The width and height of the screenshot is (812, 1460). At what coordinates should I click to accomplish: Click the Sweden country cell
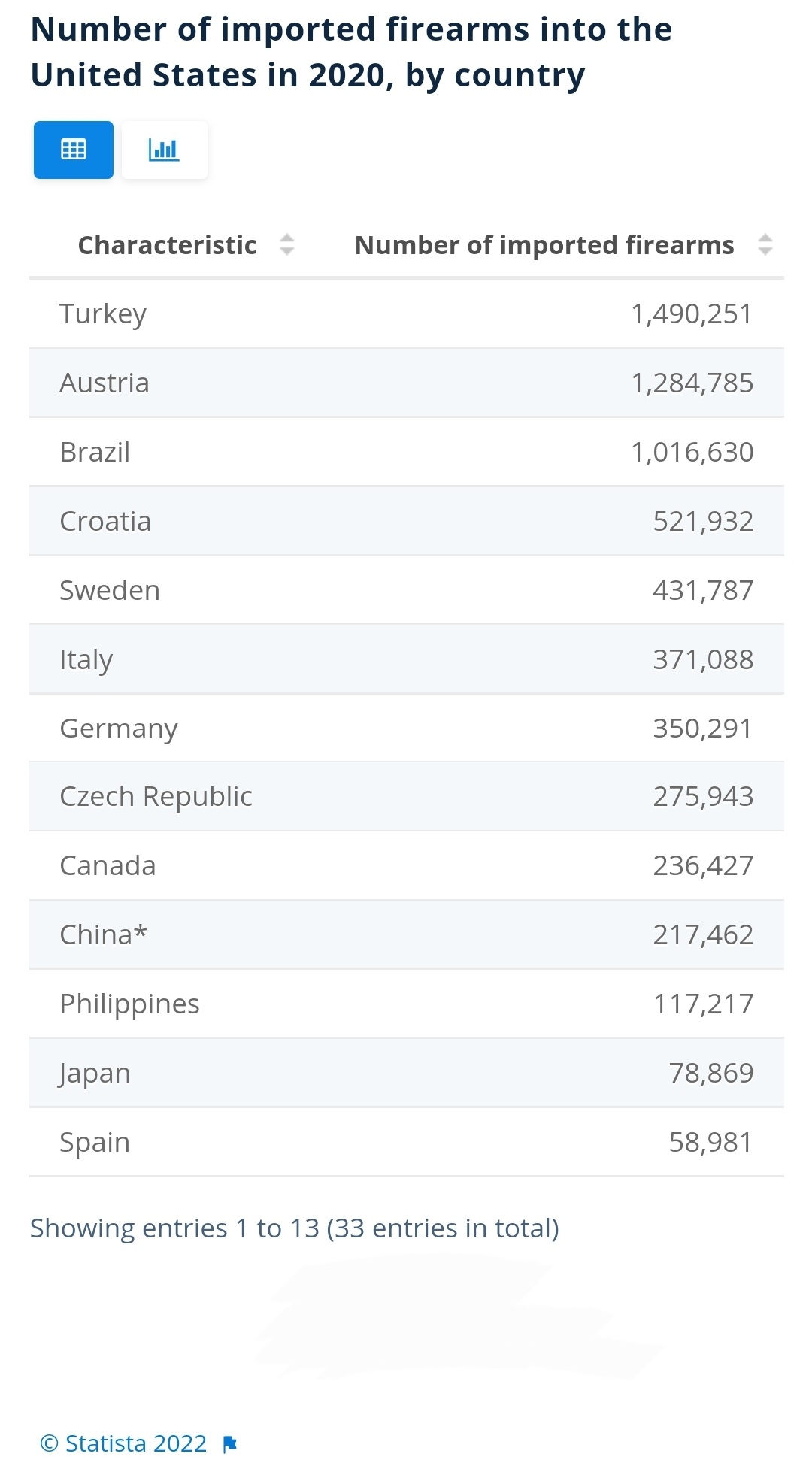(110, 590)
